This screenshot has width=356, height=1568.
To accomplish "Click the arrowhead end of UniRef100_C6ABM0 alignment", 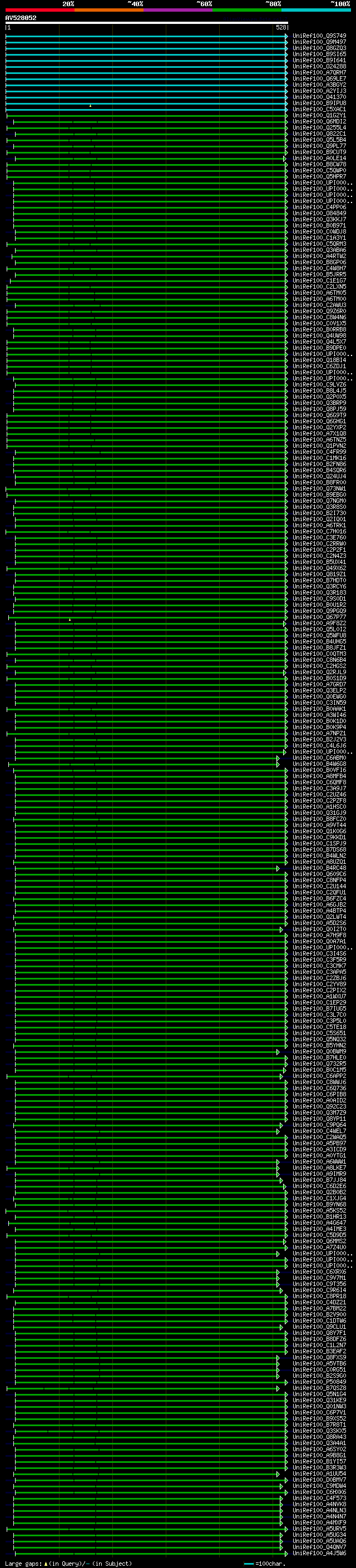I will [x=278, y=759].
